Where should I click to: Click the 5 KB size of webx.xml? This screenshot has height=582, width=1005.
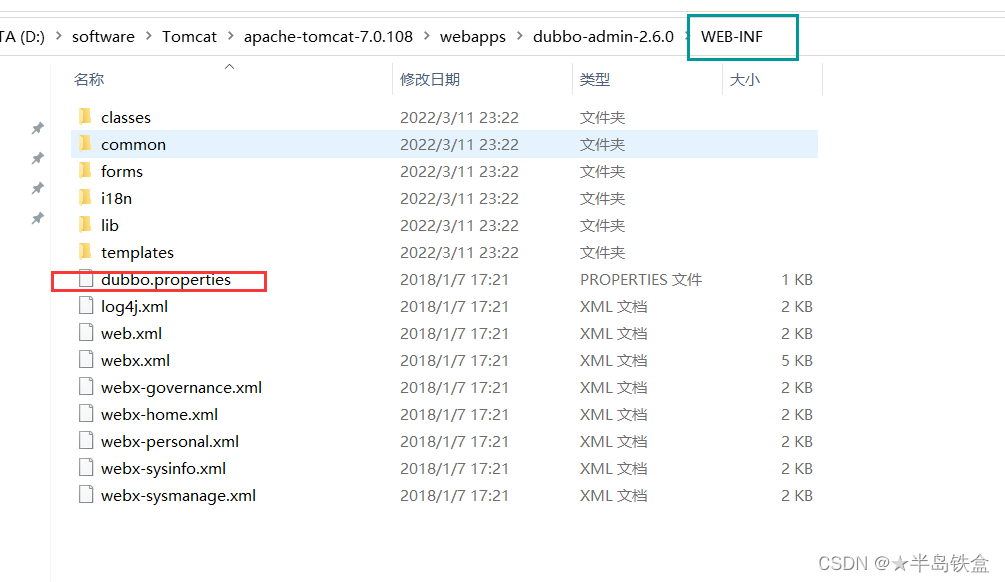pyautogui.click(x=797, y=360)
